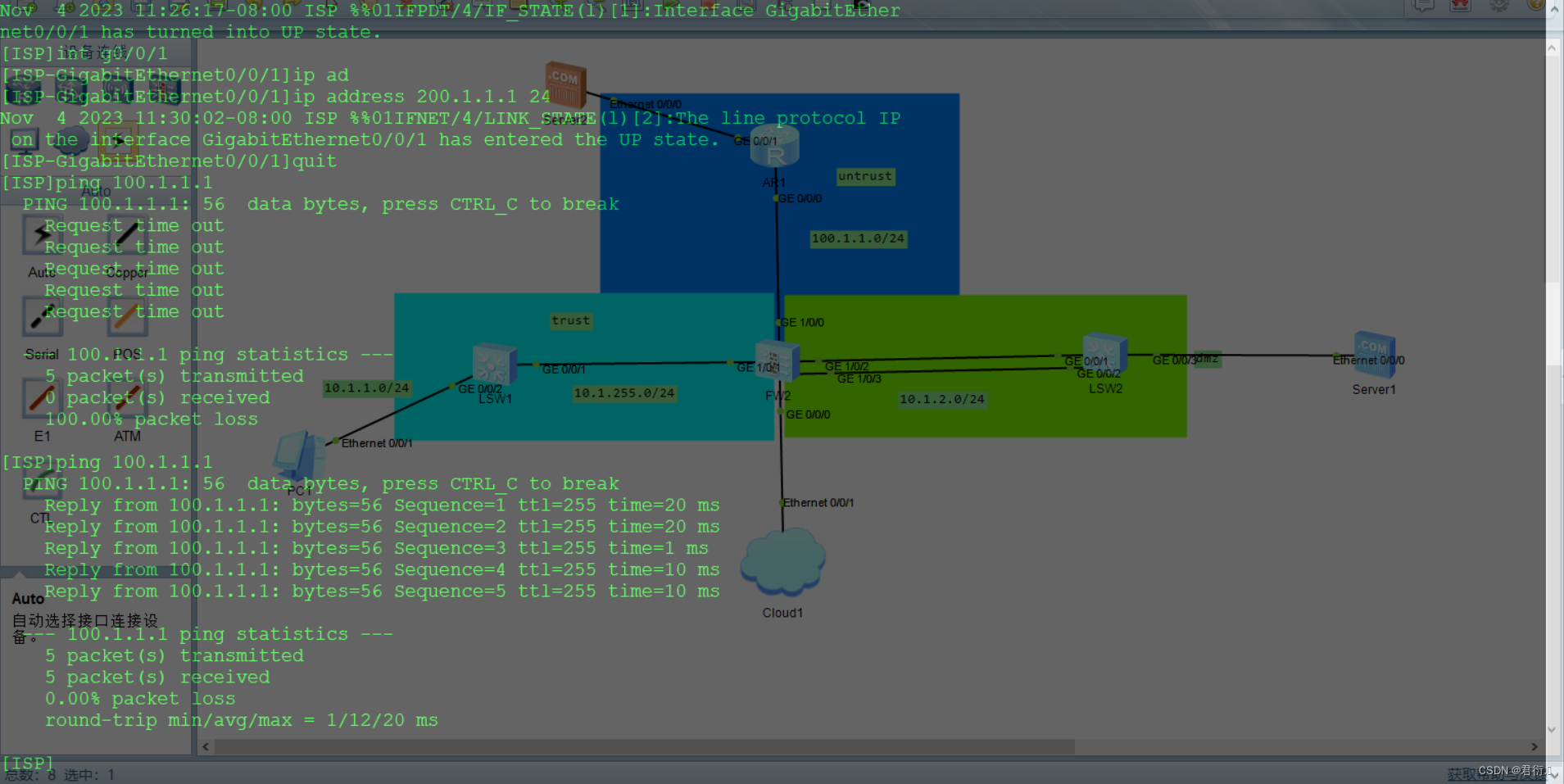
Task: Click the canvas horizontal scrollbar thumb
Action: click(643, 747)
